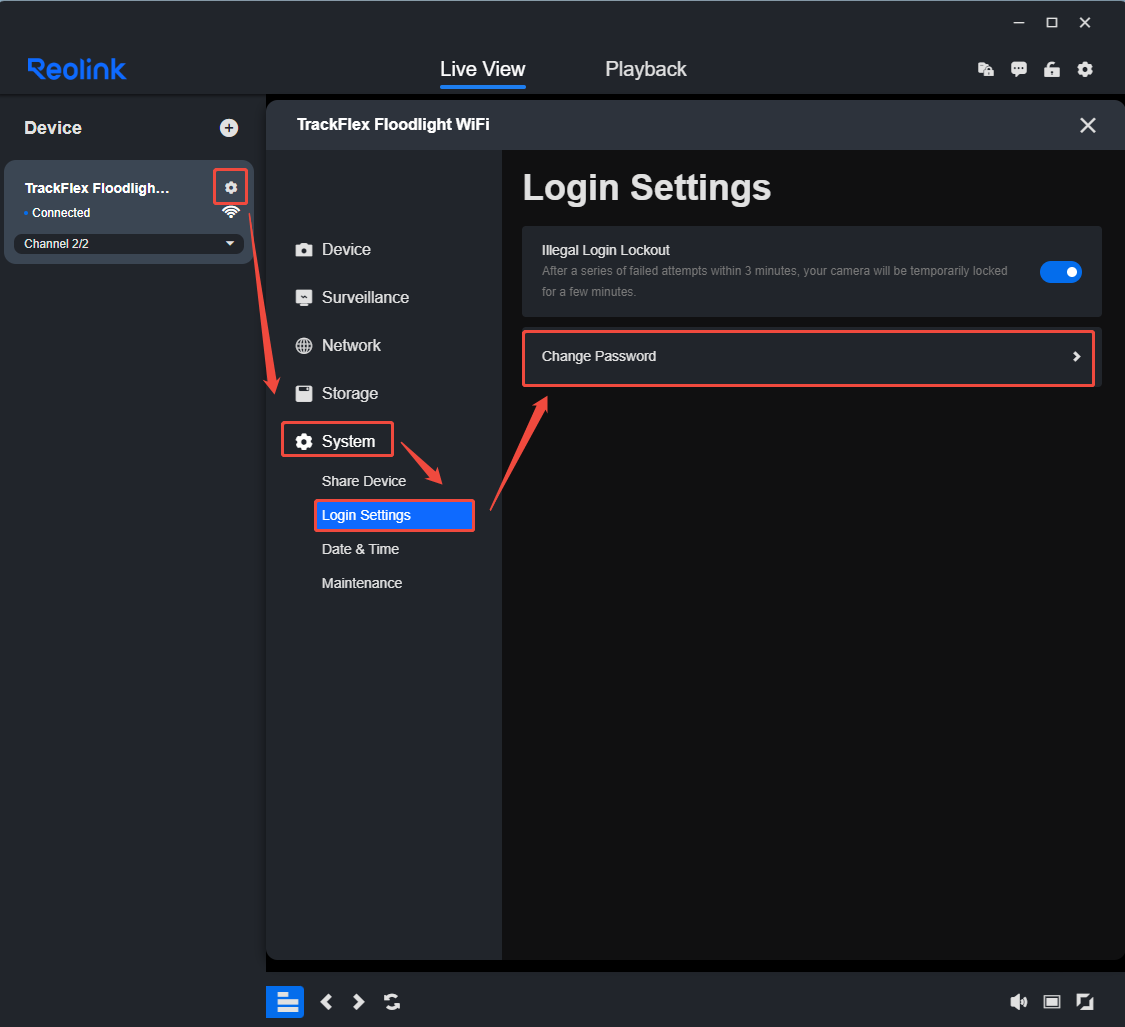
Task: Select Login Settings under System
Action: tap(394, 515)
